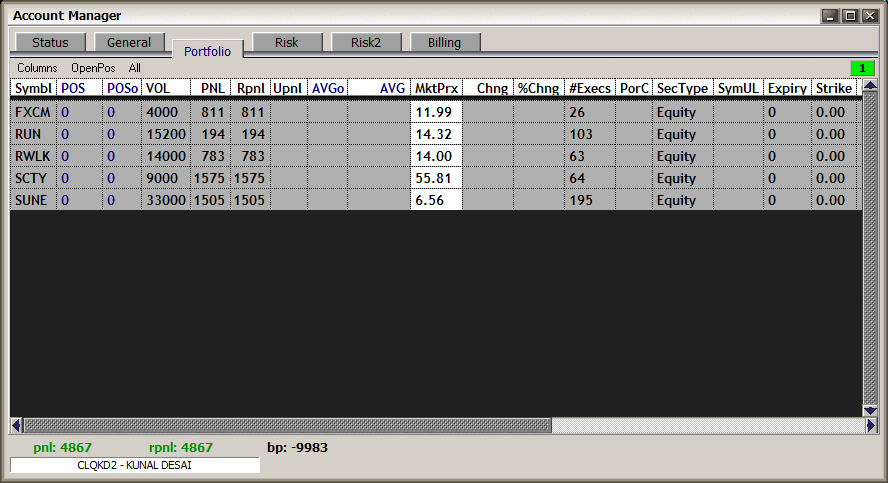The height and width of the screenshot is (483, 888).
Task: Click the SymUL column header
Action: (738, 88)
